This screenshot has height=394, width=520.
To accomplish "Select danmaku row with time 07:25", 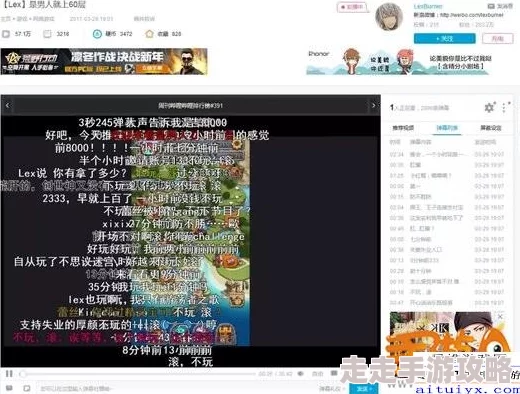I will 447,176.
